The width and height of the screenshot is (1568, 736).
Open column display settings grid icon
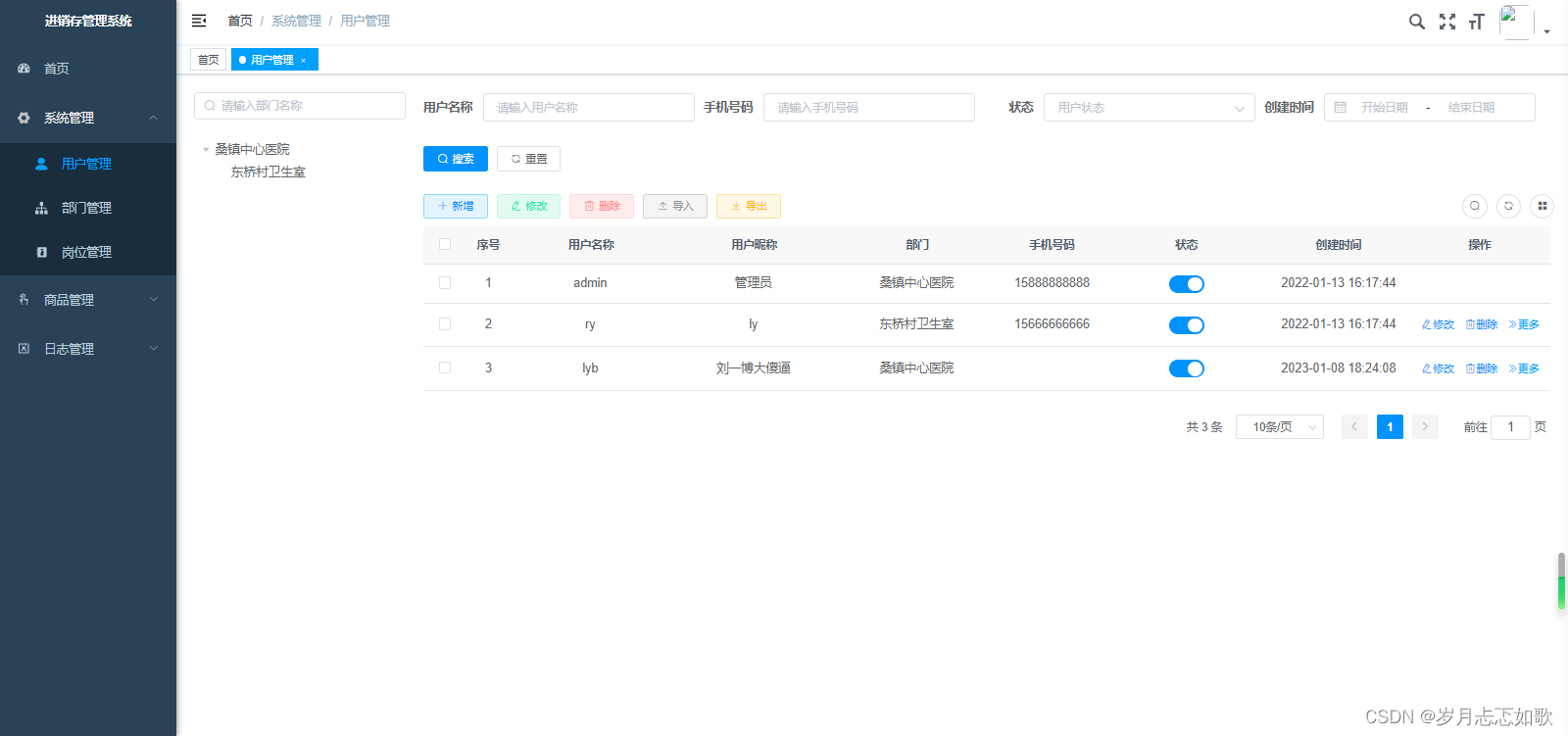1543,206
